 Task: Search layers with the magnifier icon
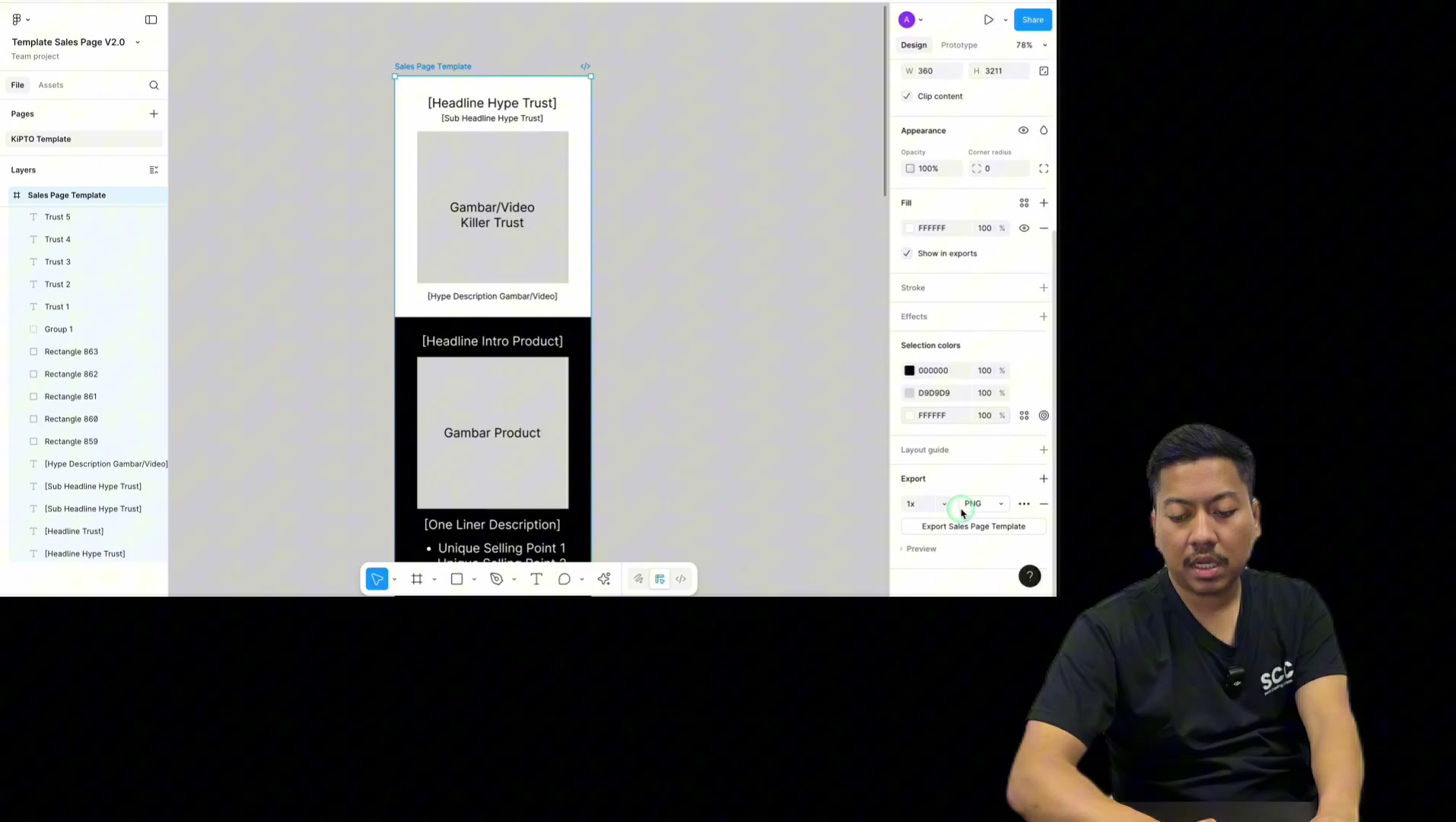tap(154, 85)
